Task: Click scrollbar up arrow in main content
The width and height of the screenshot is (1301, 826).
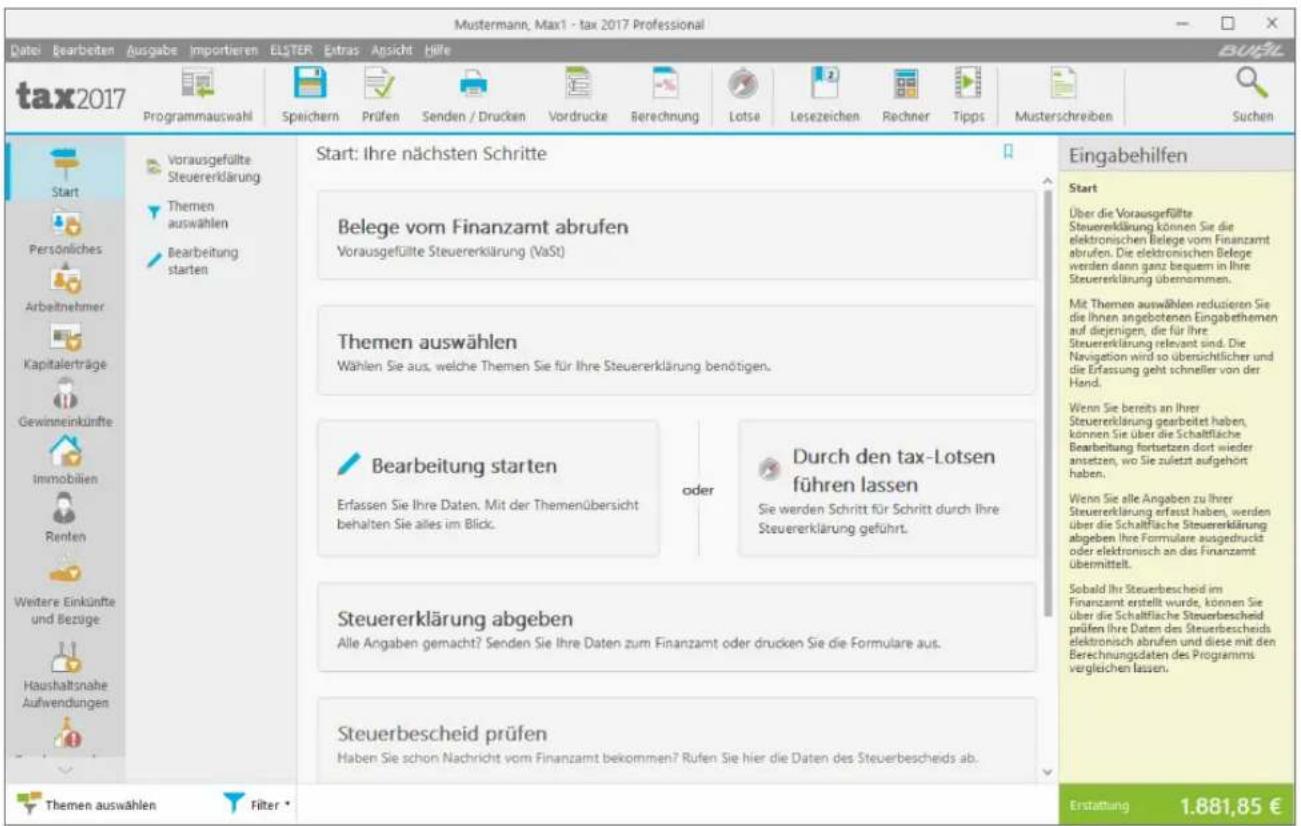Action: (1048, 181)
